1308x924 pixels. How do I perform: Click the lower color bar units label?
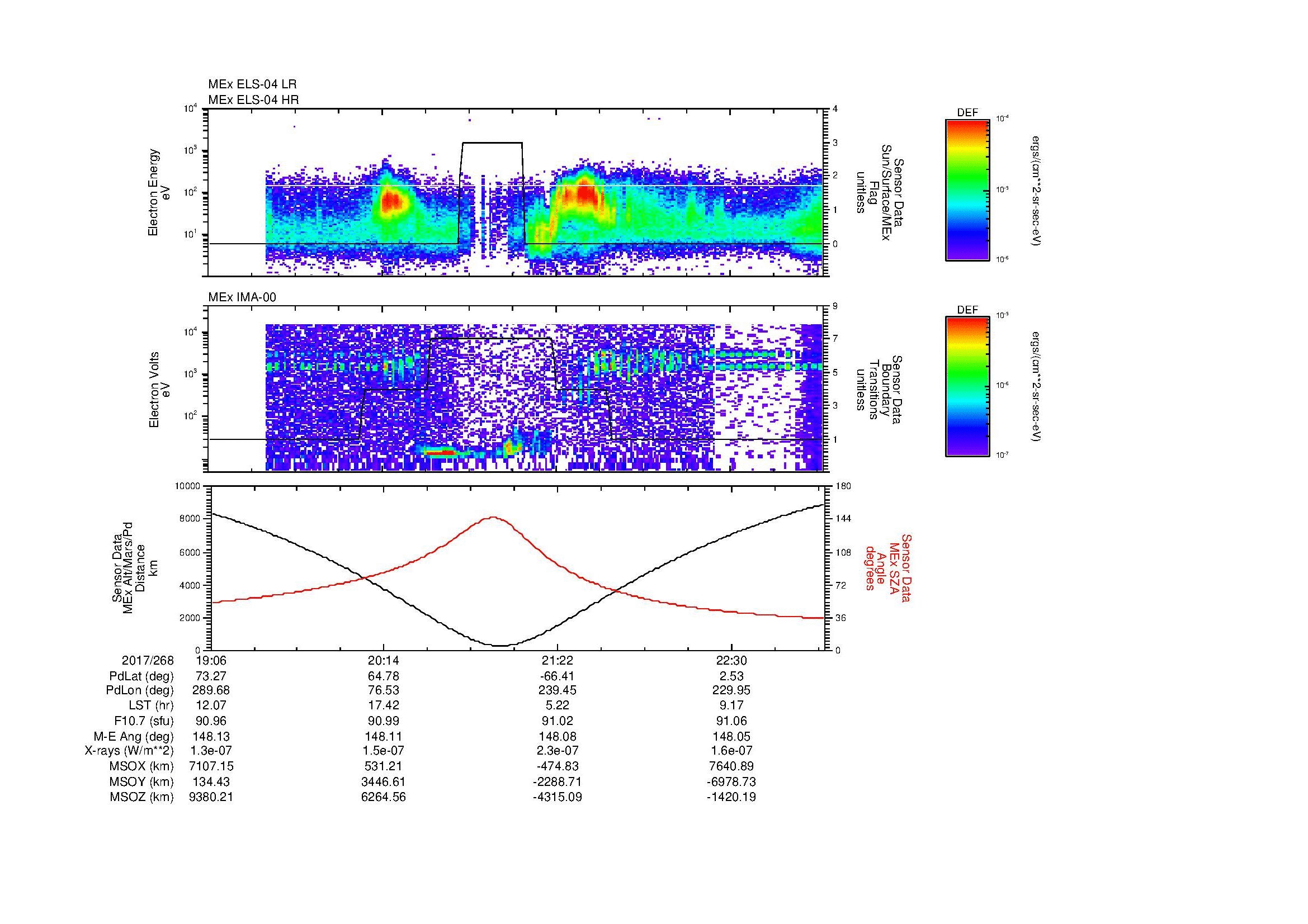[x=1037, y=387]
